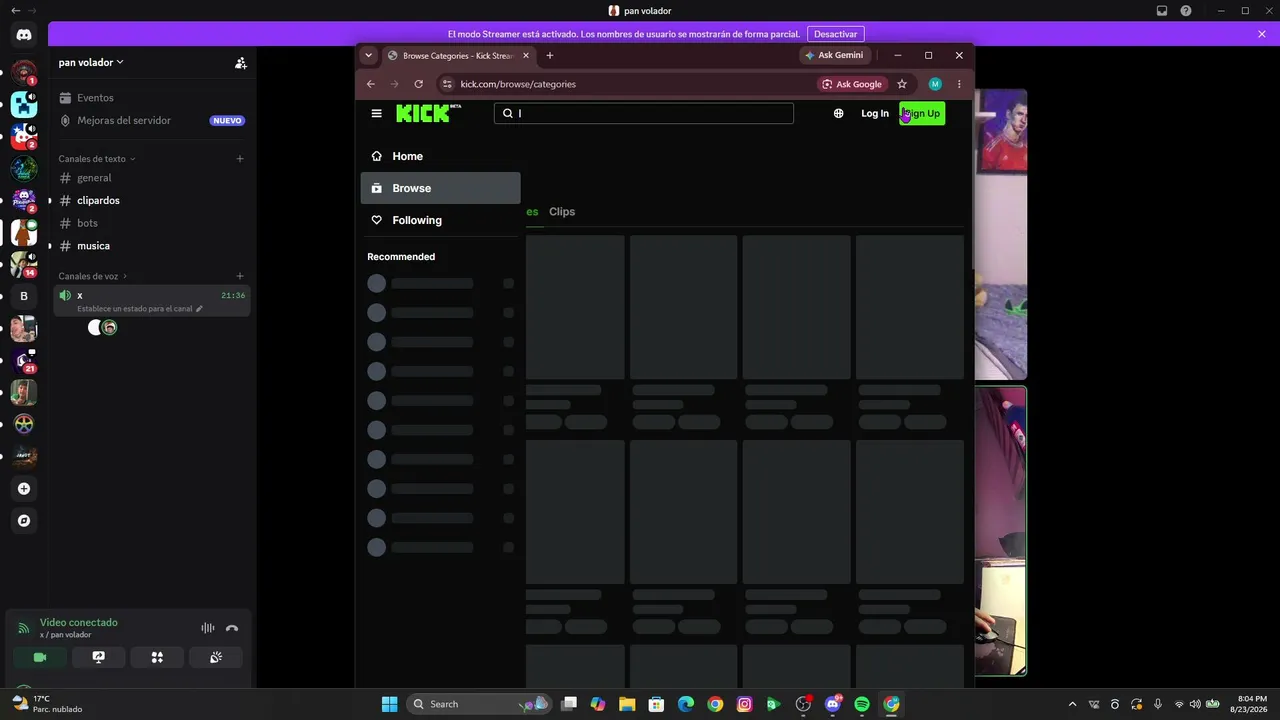Open the musica text channel
Image resolution: width=1280 pixels, height=720 pixels.
pyautogui.click(x=152, y=246)
